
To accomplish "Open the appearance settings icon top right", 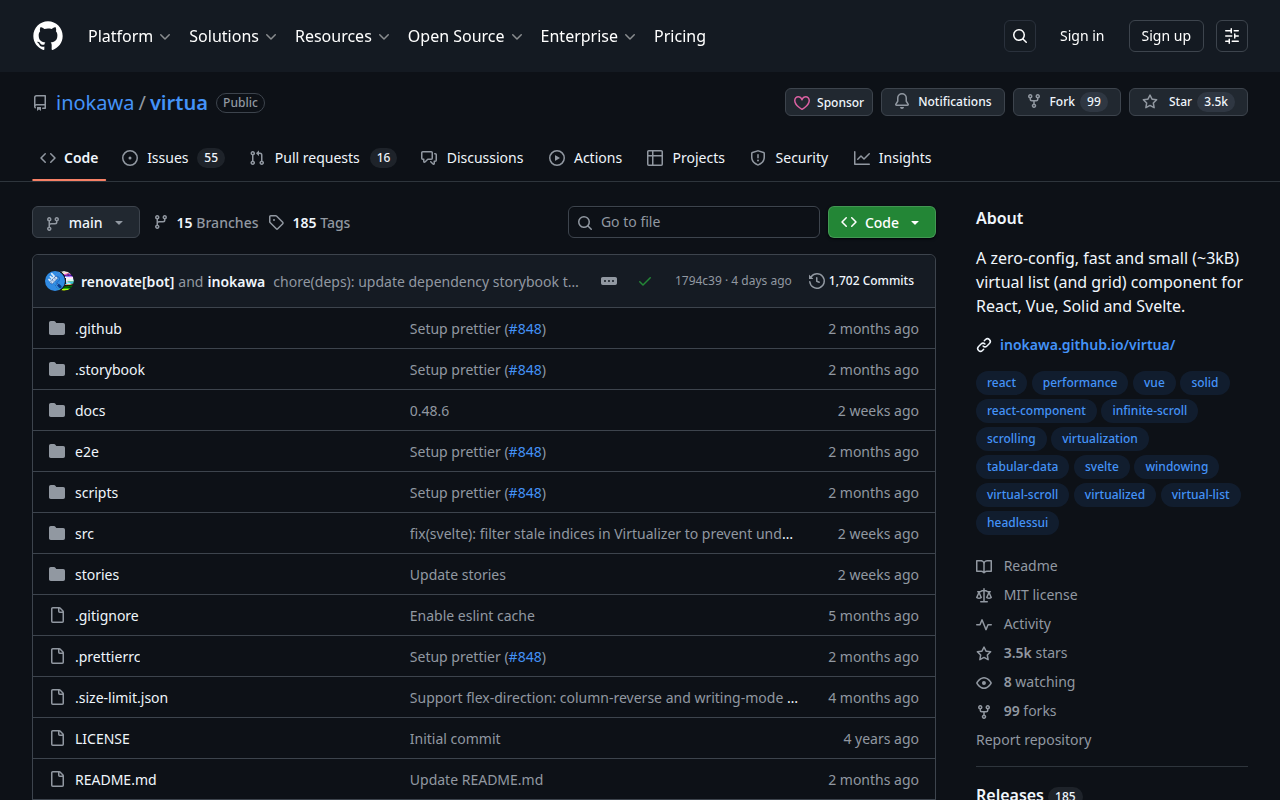I will pyautogui.click(x=1231, y=36).
